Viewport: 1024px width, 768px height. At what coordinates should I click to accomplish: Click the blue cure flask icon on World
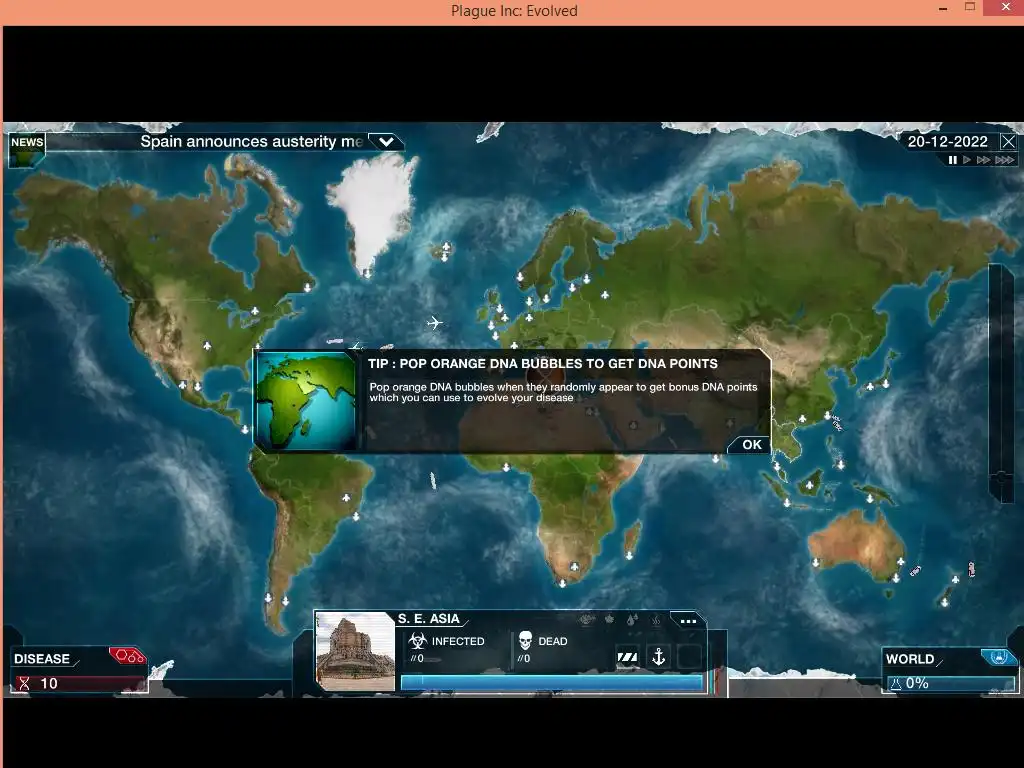click(x=998, y=657)
